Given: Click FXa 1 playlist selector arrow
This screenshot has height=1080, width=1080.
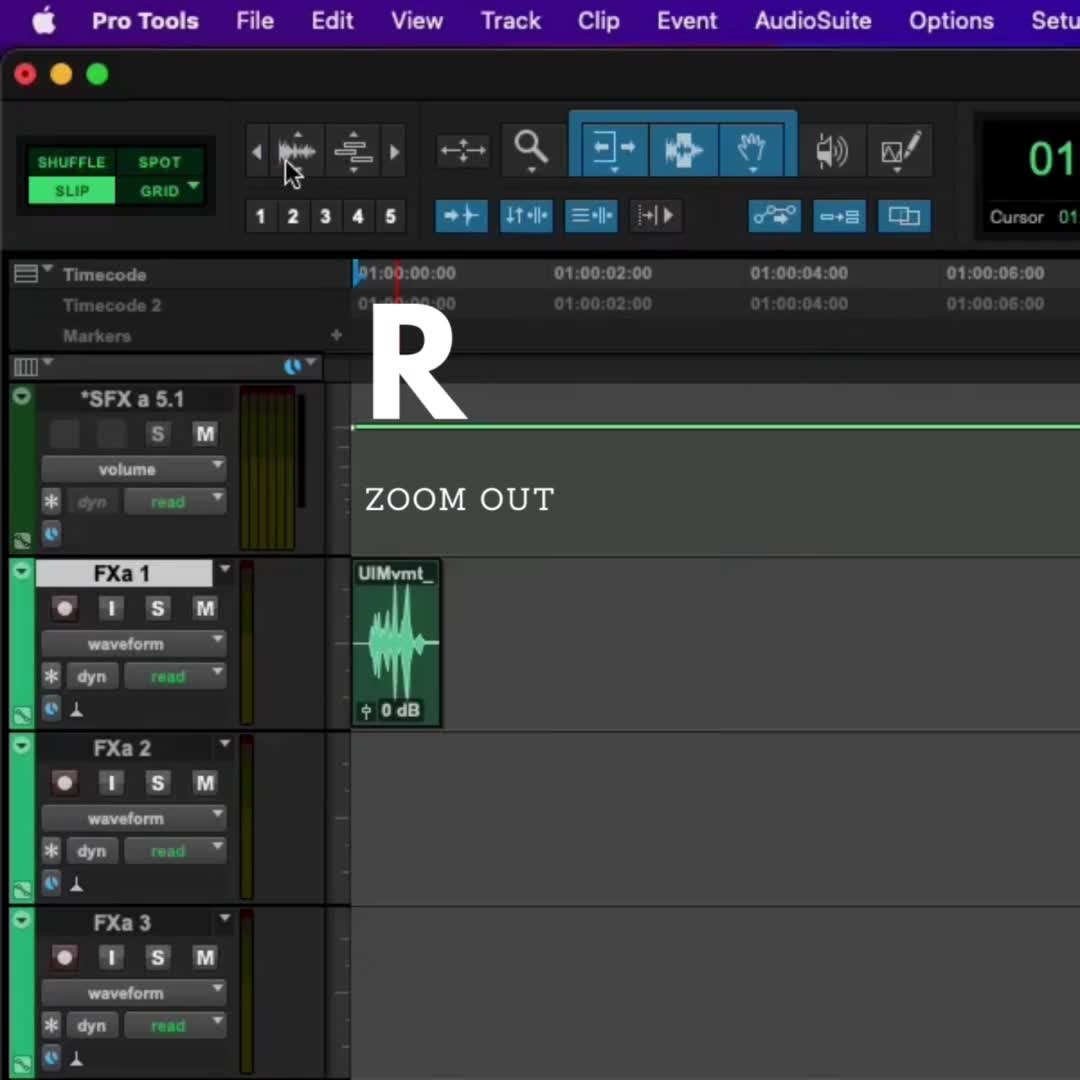Looking at the screenshot, I should (225, 569).
